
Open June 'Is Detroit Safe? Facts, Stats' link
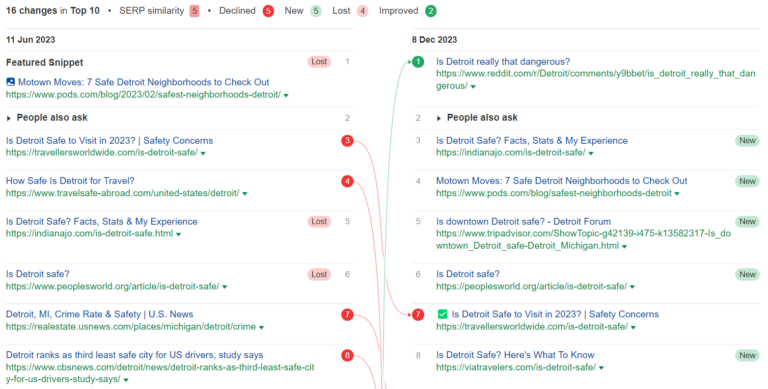pos(101,221)
